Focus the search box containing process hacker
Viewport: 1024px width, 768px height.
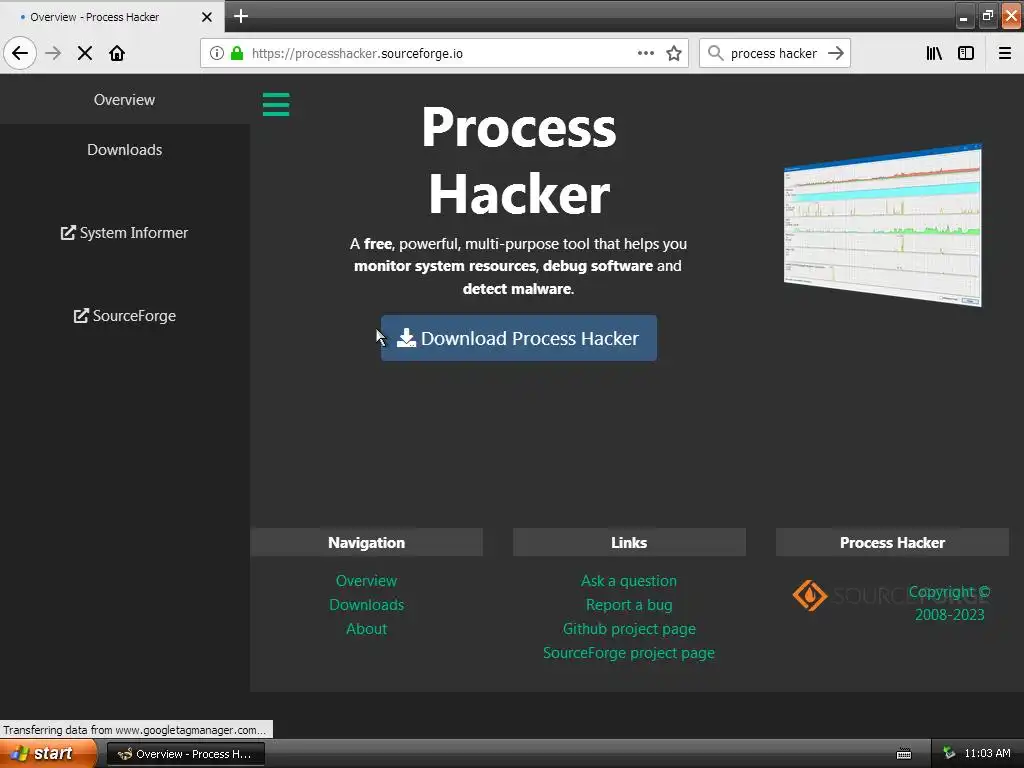tap(773, 53)
